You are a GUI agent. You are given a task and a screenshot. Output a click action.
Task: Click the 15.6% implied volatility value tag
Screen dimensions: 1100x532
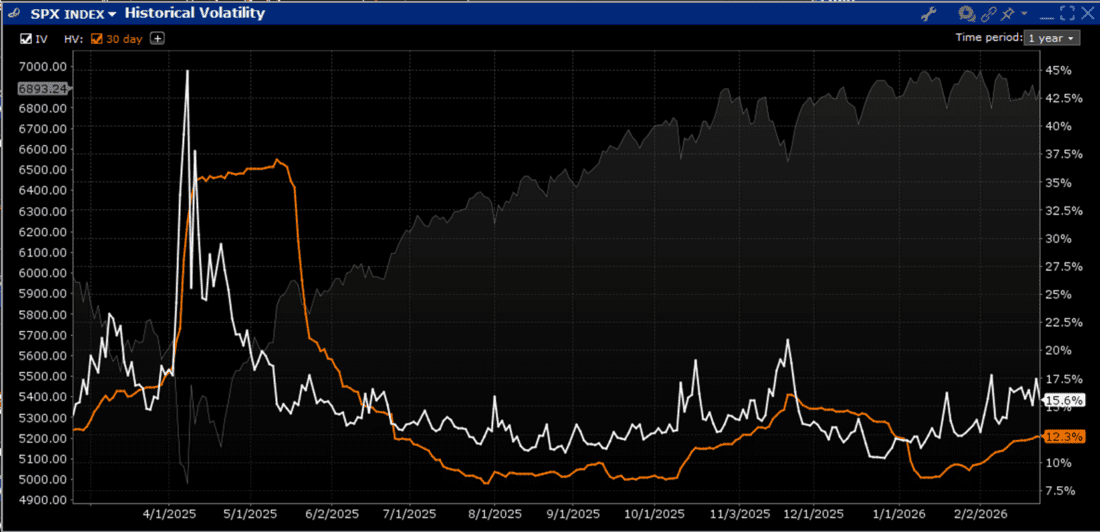coord(1063,401)
